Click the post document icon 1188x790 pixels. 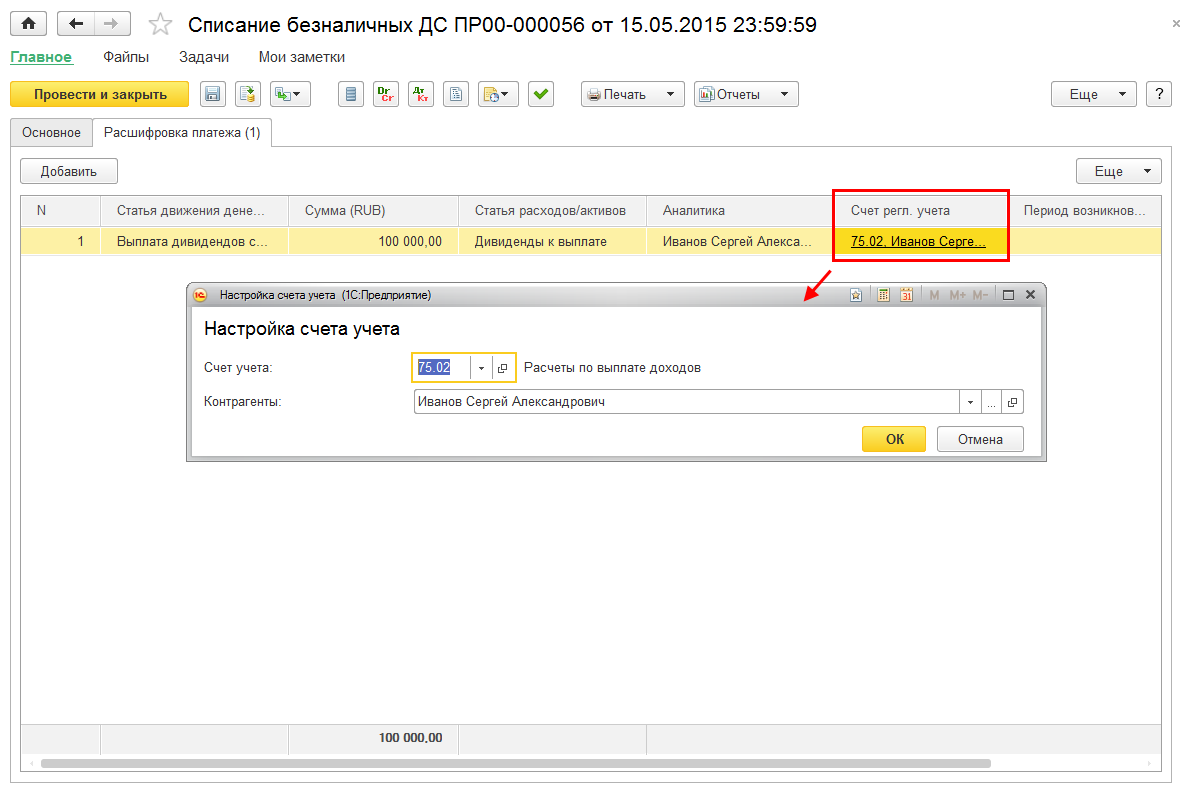[248, 94]
